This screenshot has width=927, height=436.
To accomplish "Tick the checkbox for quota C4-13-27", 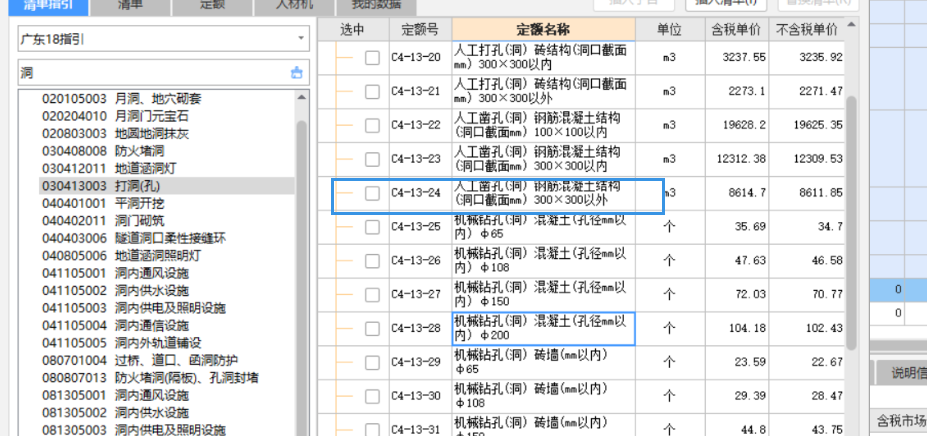I will coord(372,295).
